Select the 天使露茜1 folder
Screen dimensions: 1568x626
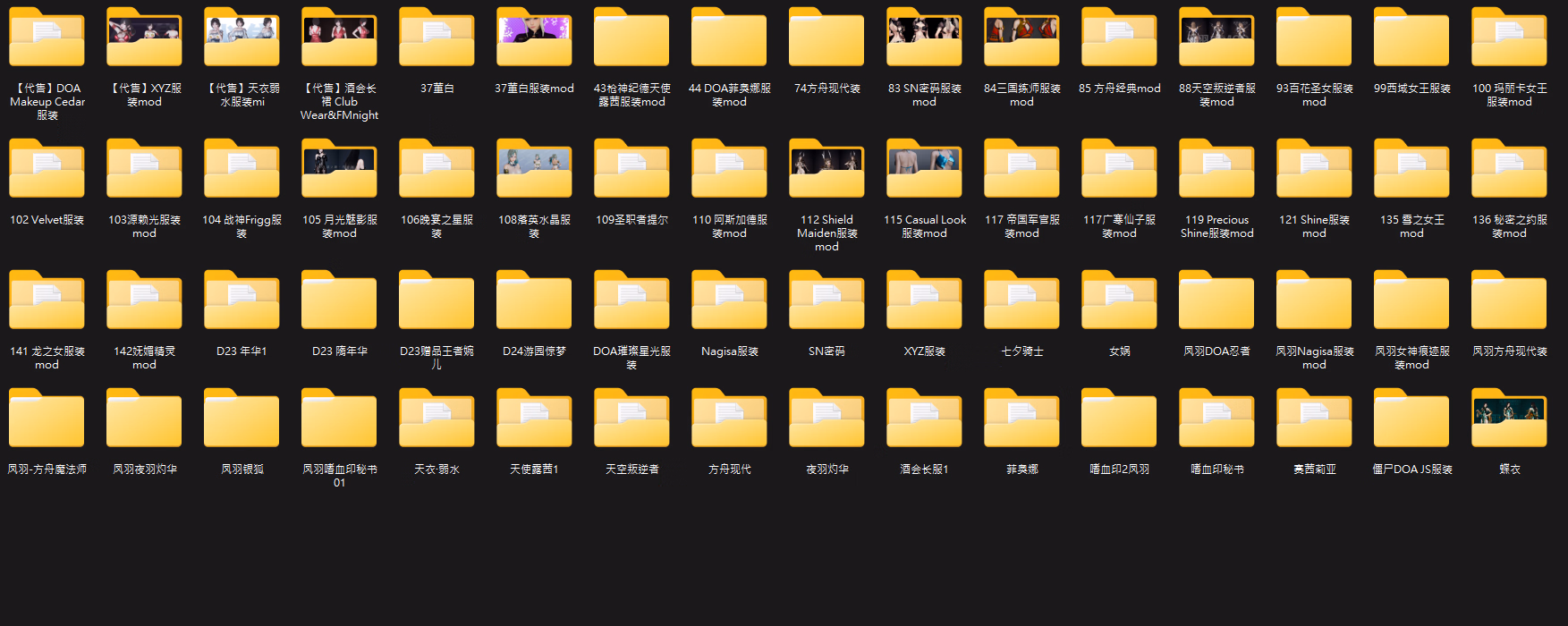(534, 418)
